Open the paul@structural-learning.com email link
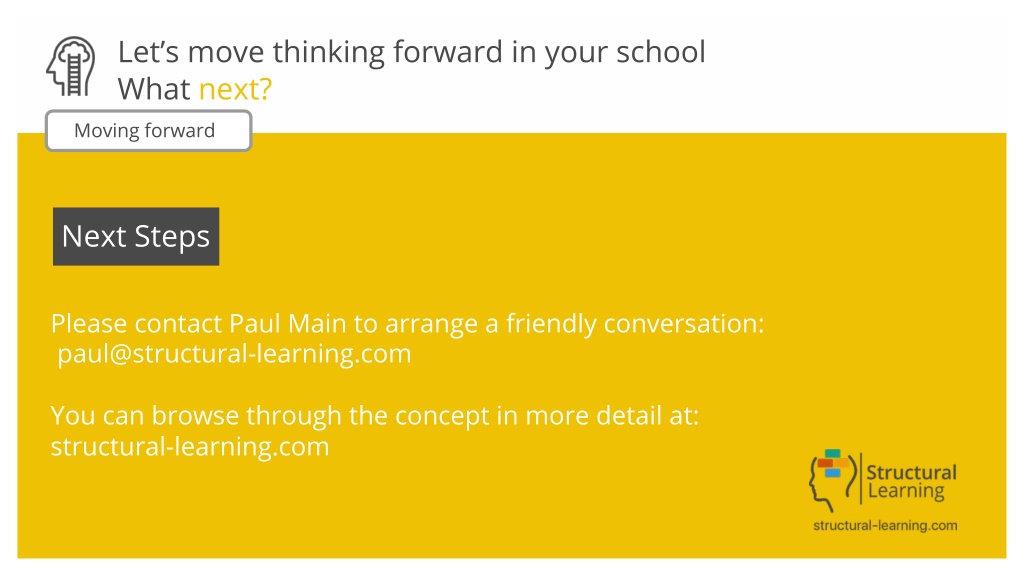 click(234, 353)
